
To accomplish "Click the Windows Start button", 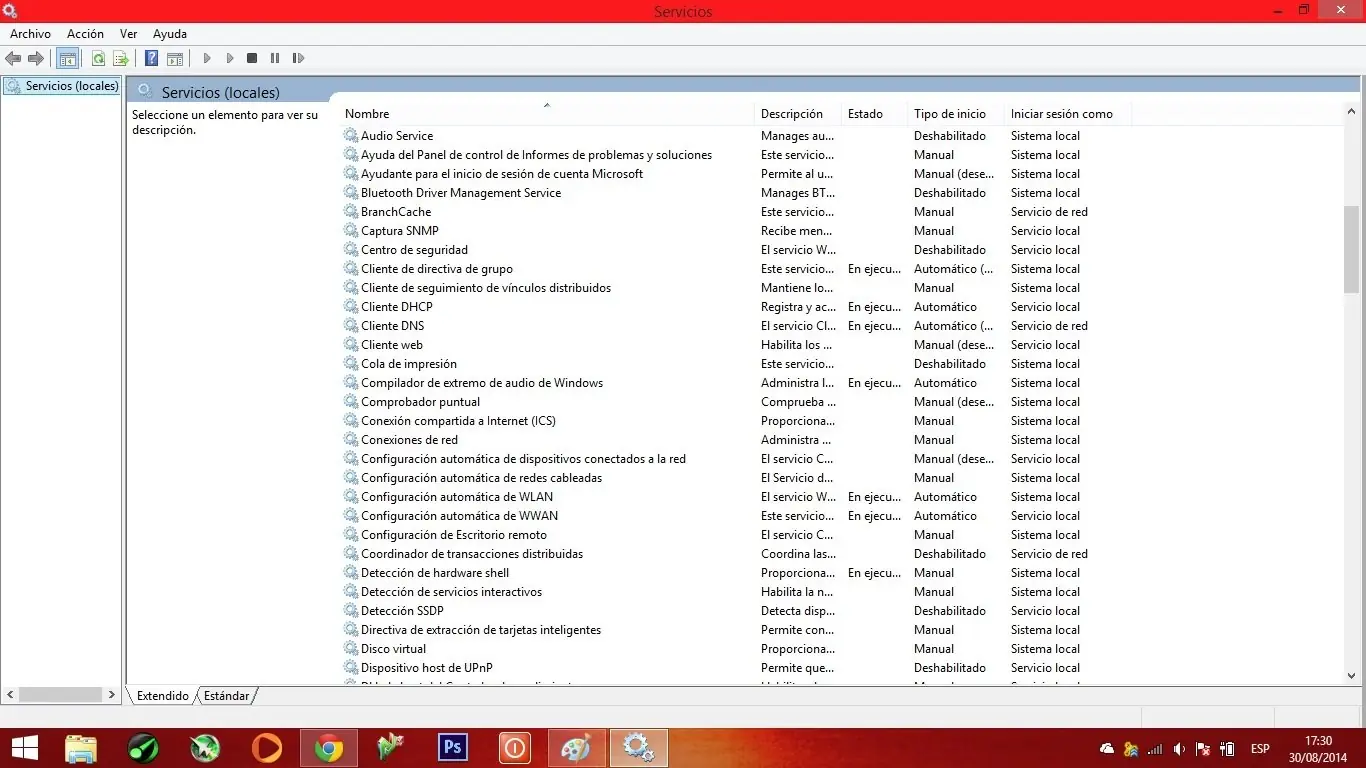I will [x=24, y=748].
